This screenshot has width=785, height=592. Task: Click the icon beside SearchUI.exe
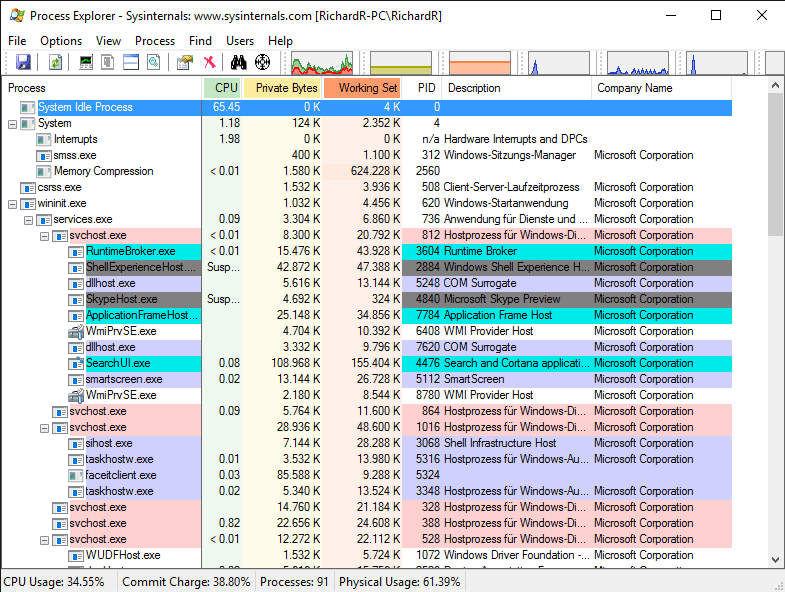tap(76, 364)
